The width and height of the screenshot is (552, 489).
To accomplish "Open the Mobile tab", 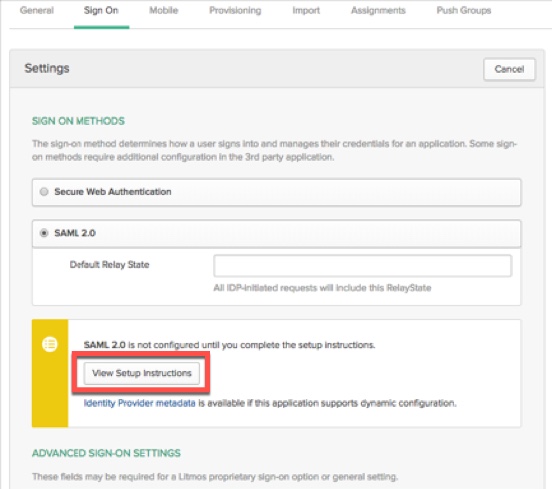I will pyautogui.click(x=164, y=11).
